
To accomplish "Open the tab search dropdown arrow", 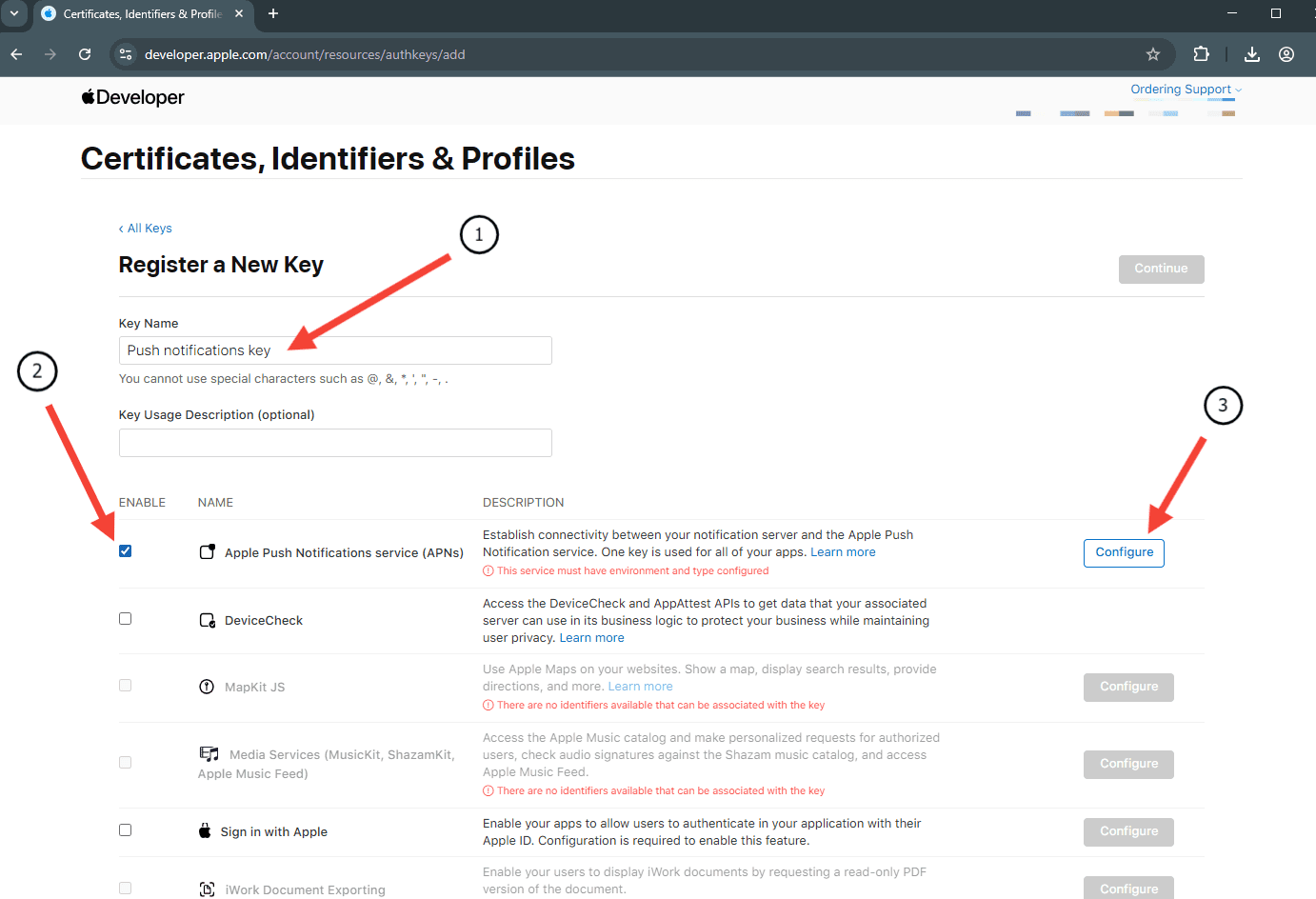I will tap(14, 13).
